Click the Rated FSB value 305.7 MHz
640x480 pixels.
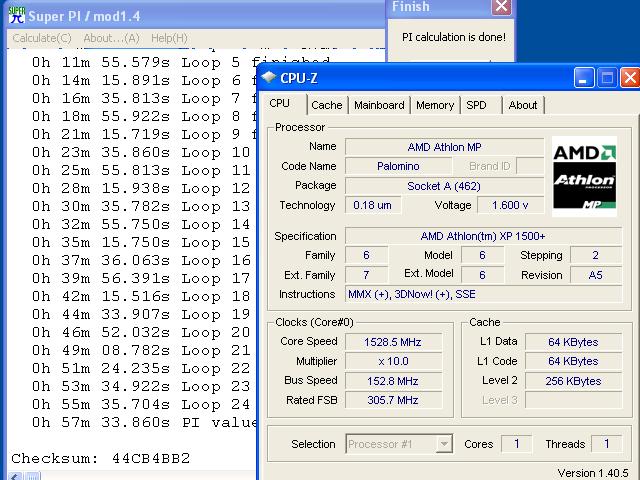[x=393, y=400]
